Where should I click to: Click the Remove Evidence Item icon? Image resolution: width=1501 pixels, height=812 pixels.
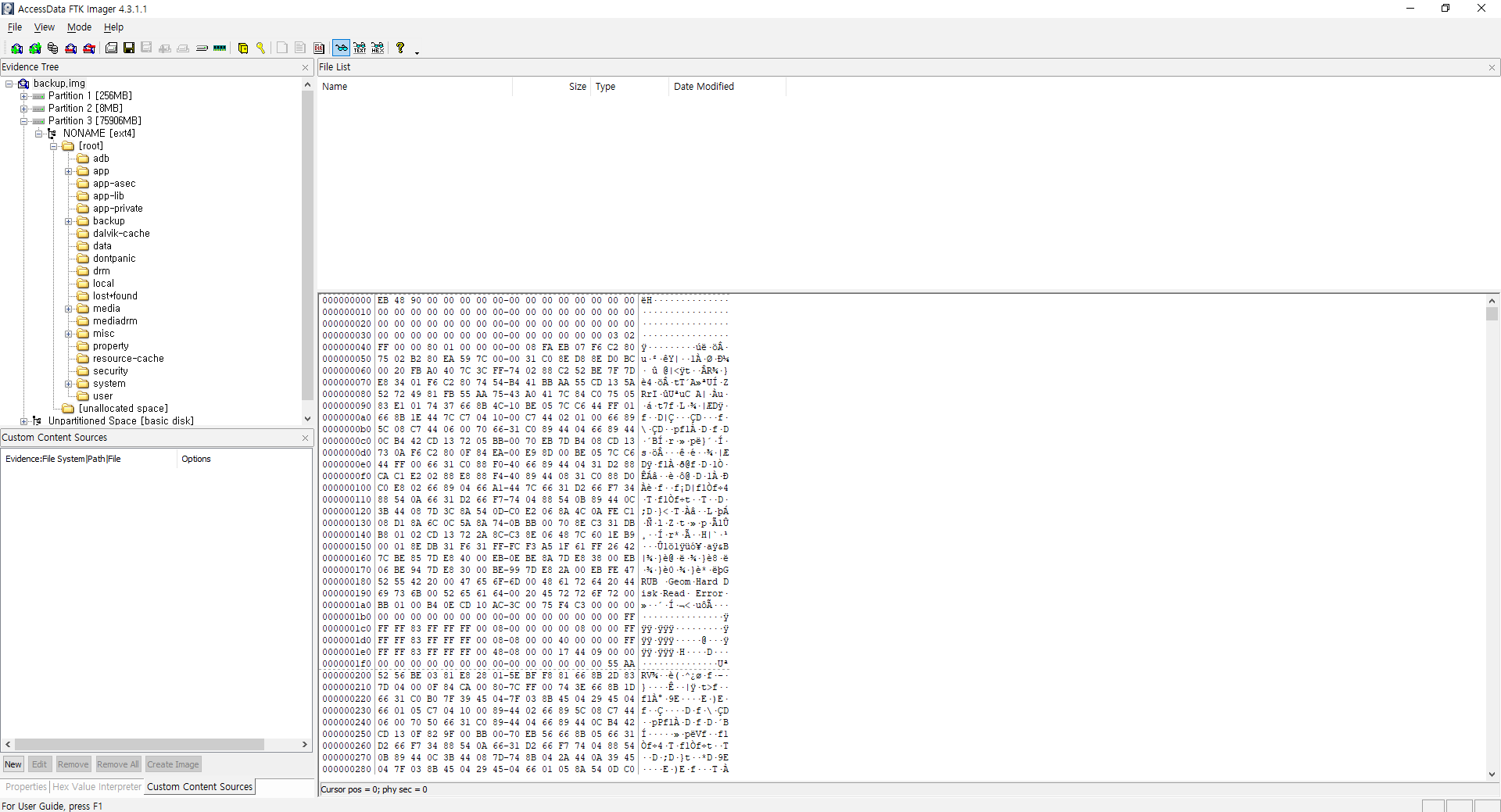[71, 48]
